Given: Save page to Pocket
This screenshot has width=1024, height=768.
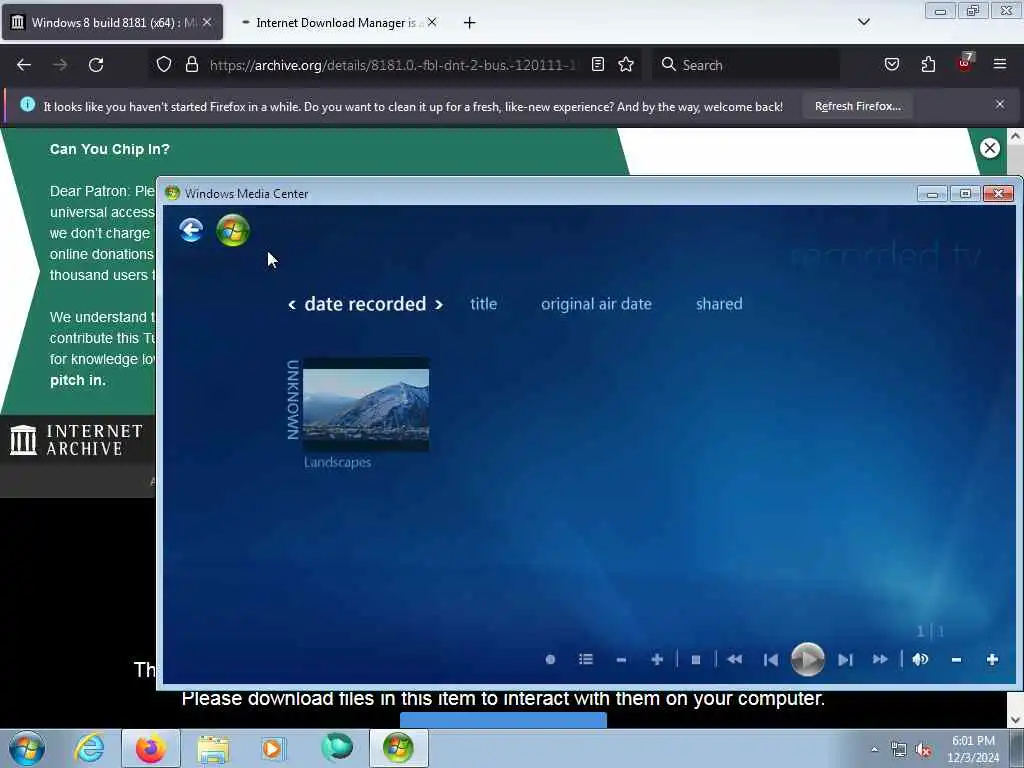Looking at the screenshot, I should click(x=892, y=64).
